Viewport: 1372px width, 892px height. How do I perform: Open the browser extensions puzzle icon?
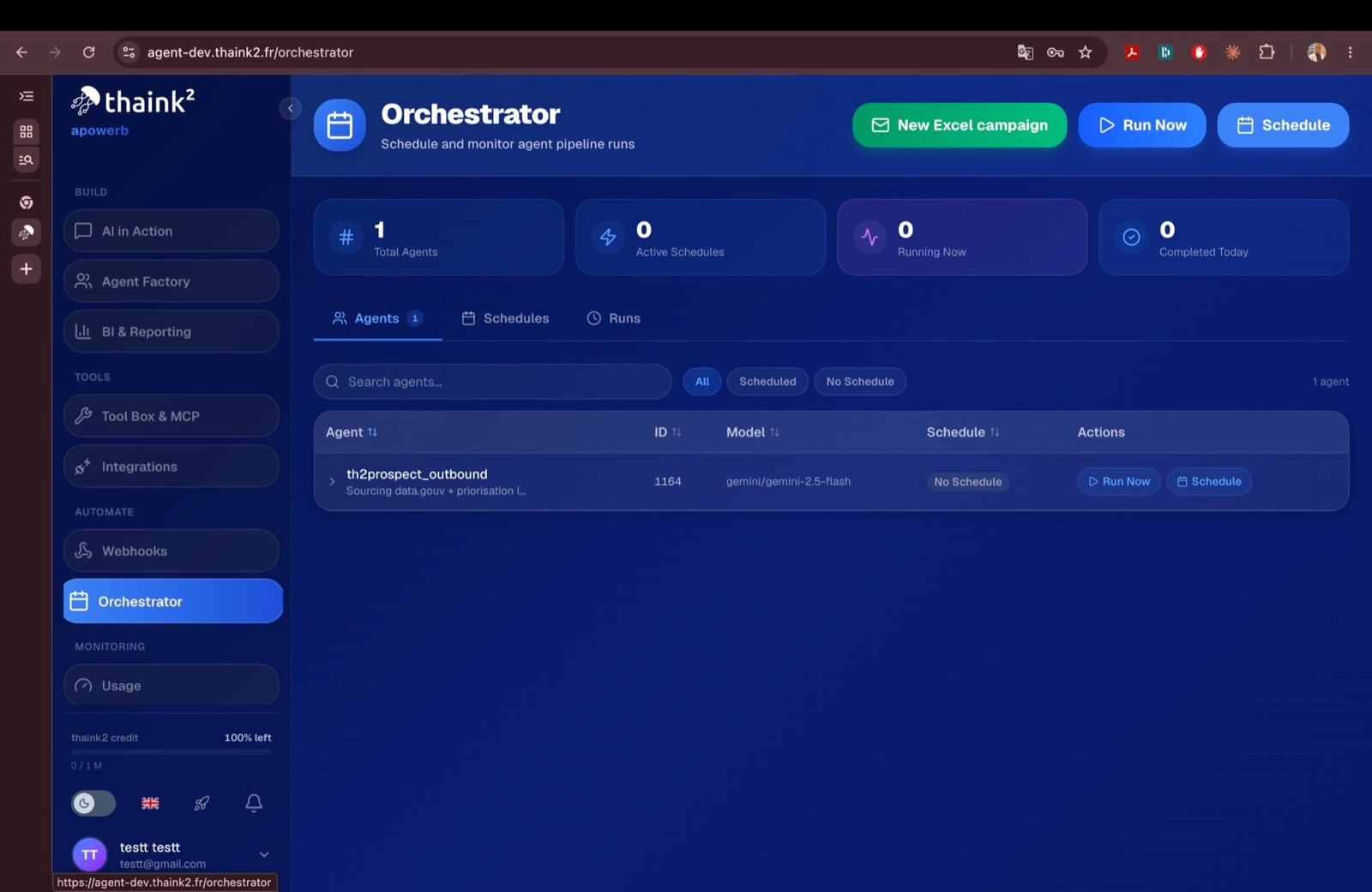click(1267, 52)
